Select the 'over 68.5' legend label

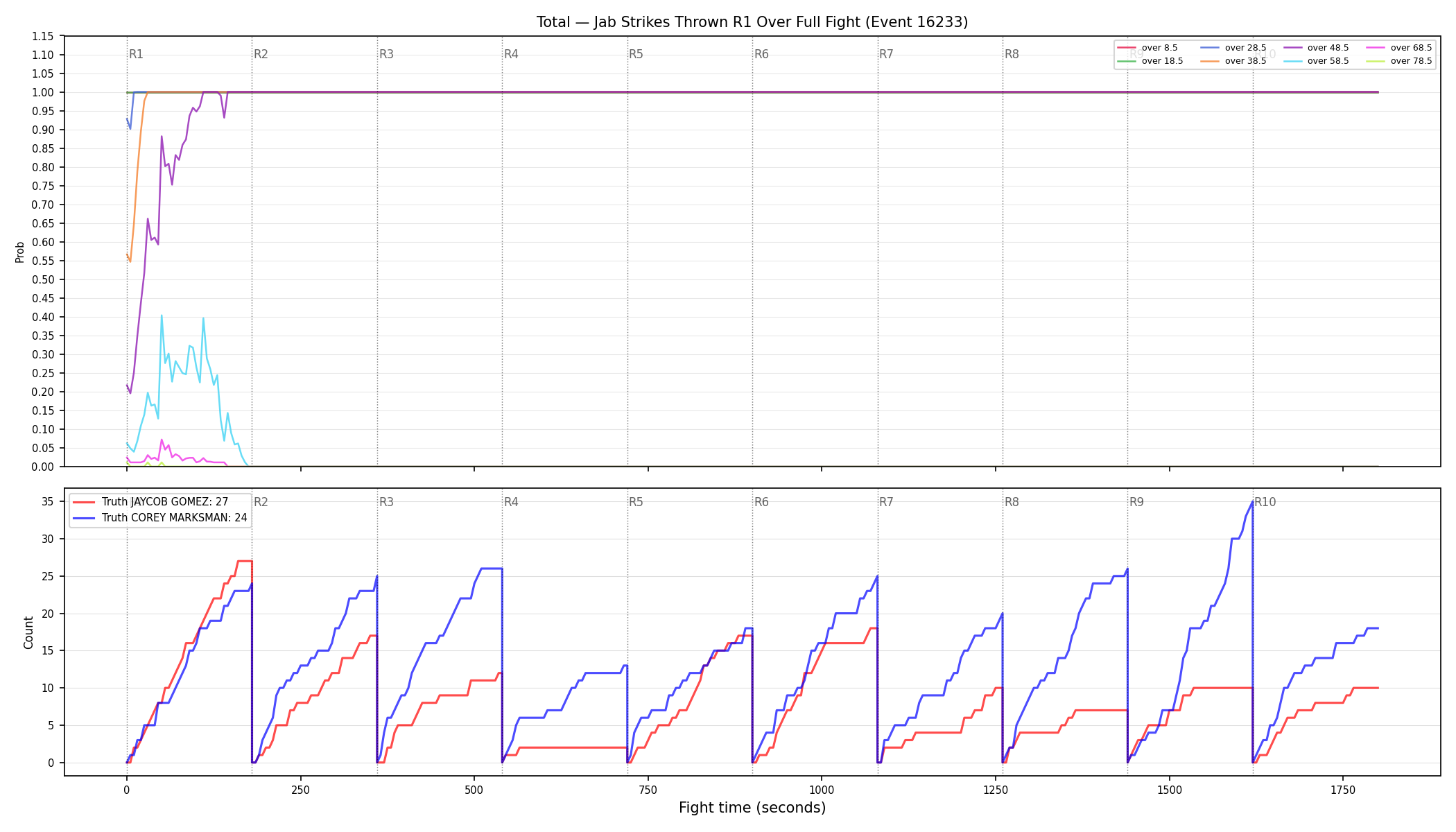click(x=1411, y=48)
